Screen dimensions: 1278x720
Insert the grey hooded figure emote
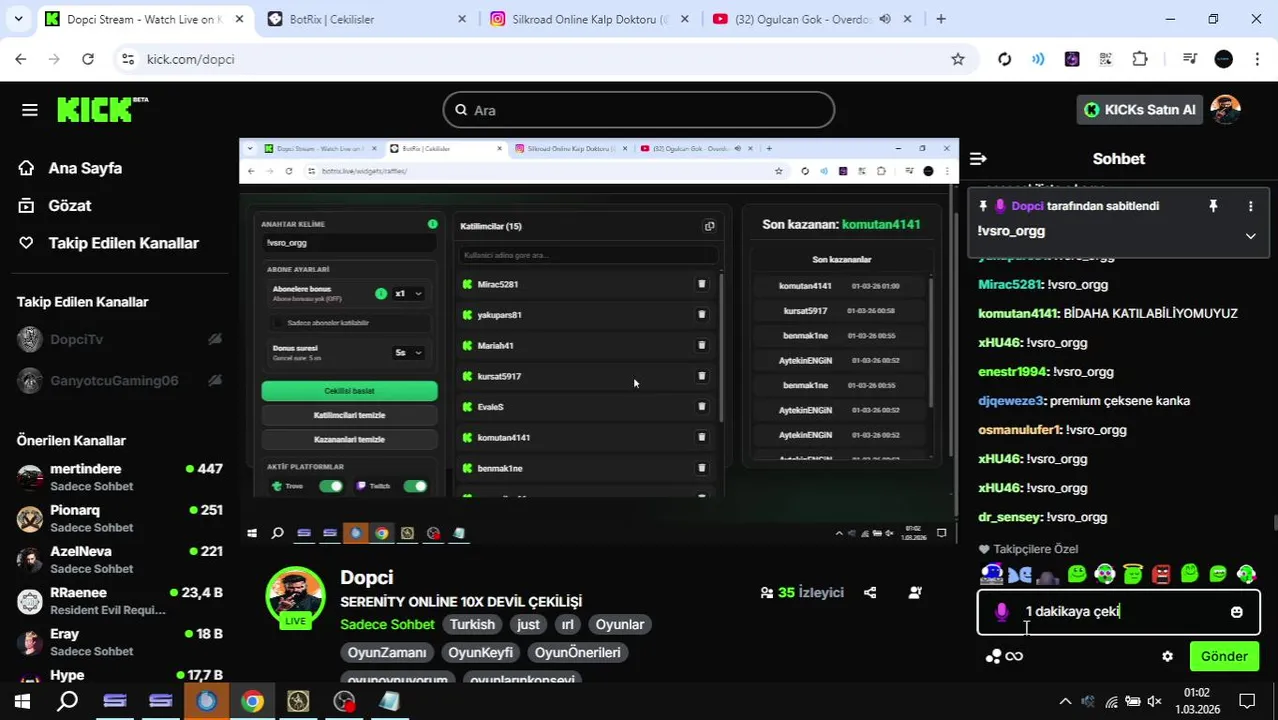point(1048,575)
